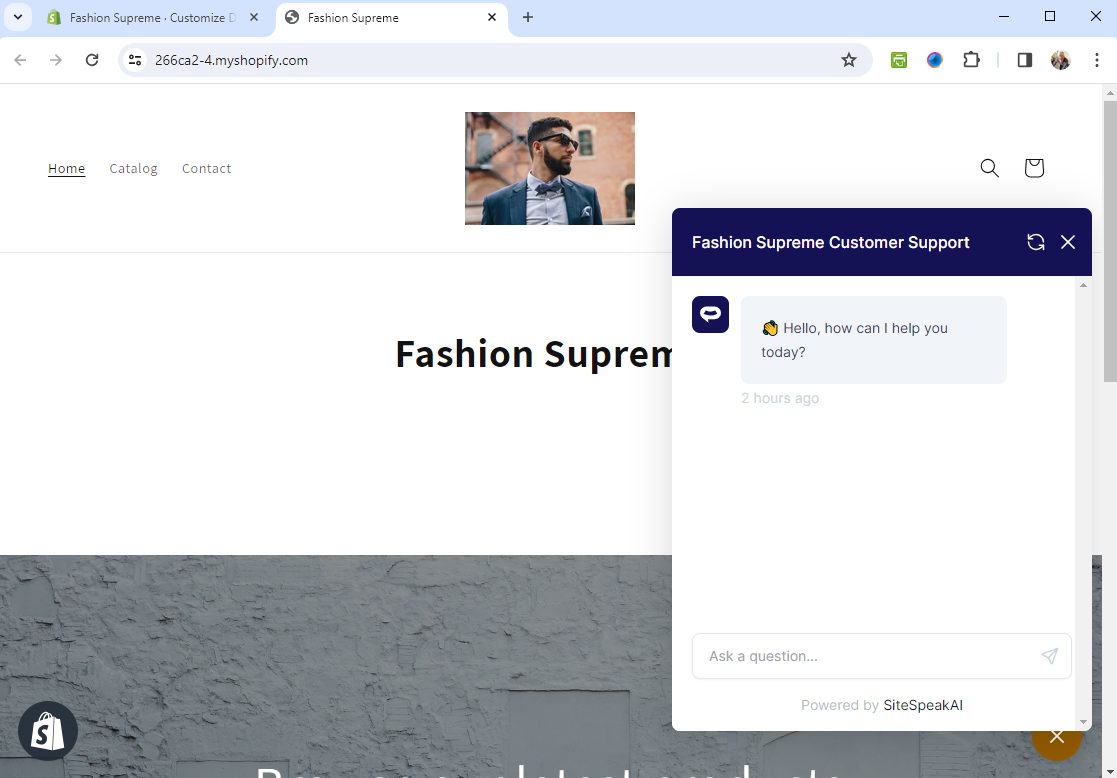
Task: Reset the chat conversation with refresh icon
Action: [1036, 242]
